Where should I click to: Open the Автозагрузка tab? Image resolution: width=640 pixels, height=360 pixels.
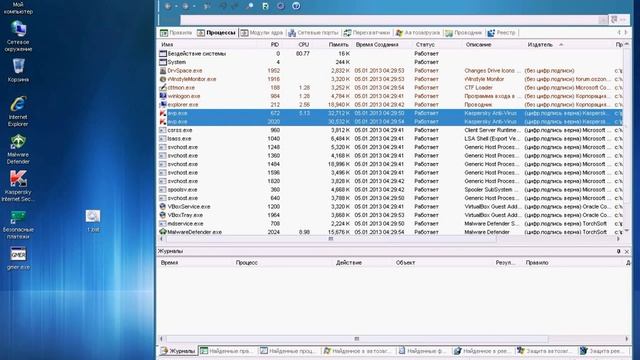pos(418,33)
